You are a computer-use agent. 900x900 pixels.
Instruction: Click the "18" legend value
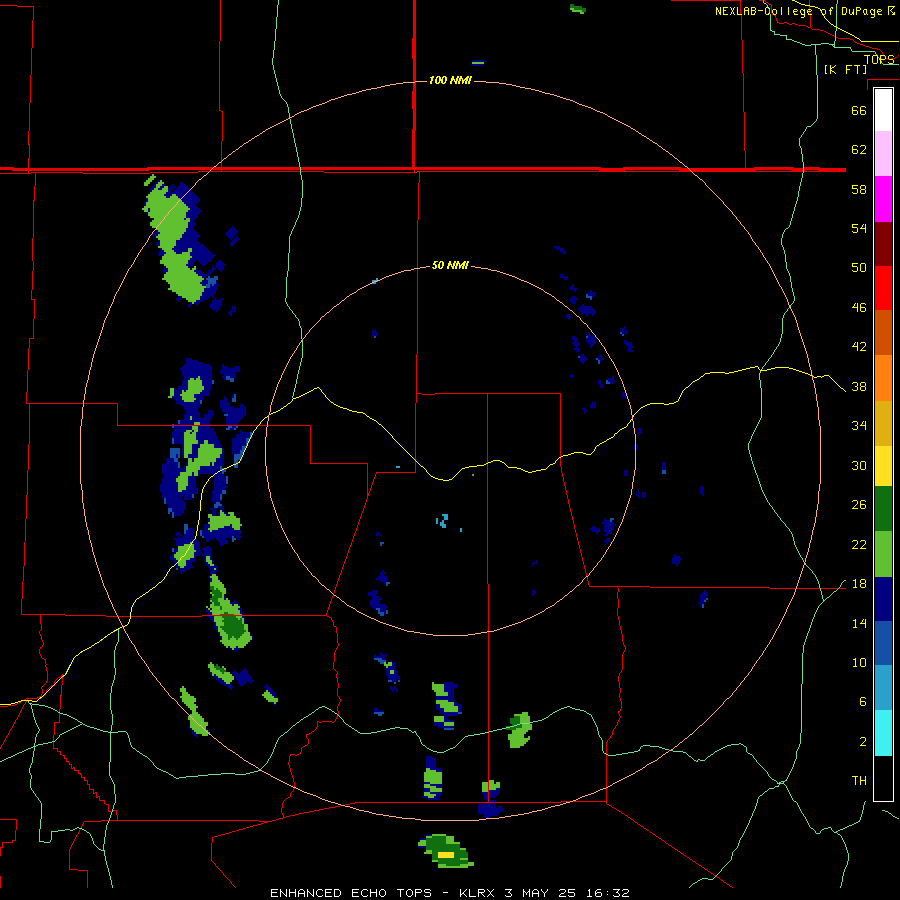859,584
